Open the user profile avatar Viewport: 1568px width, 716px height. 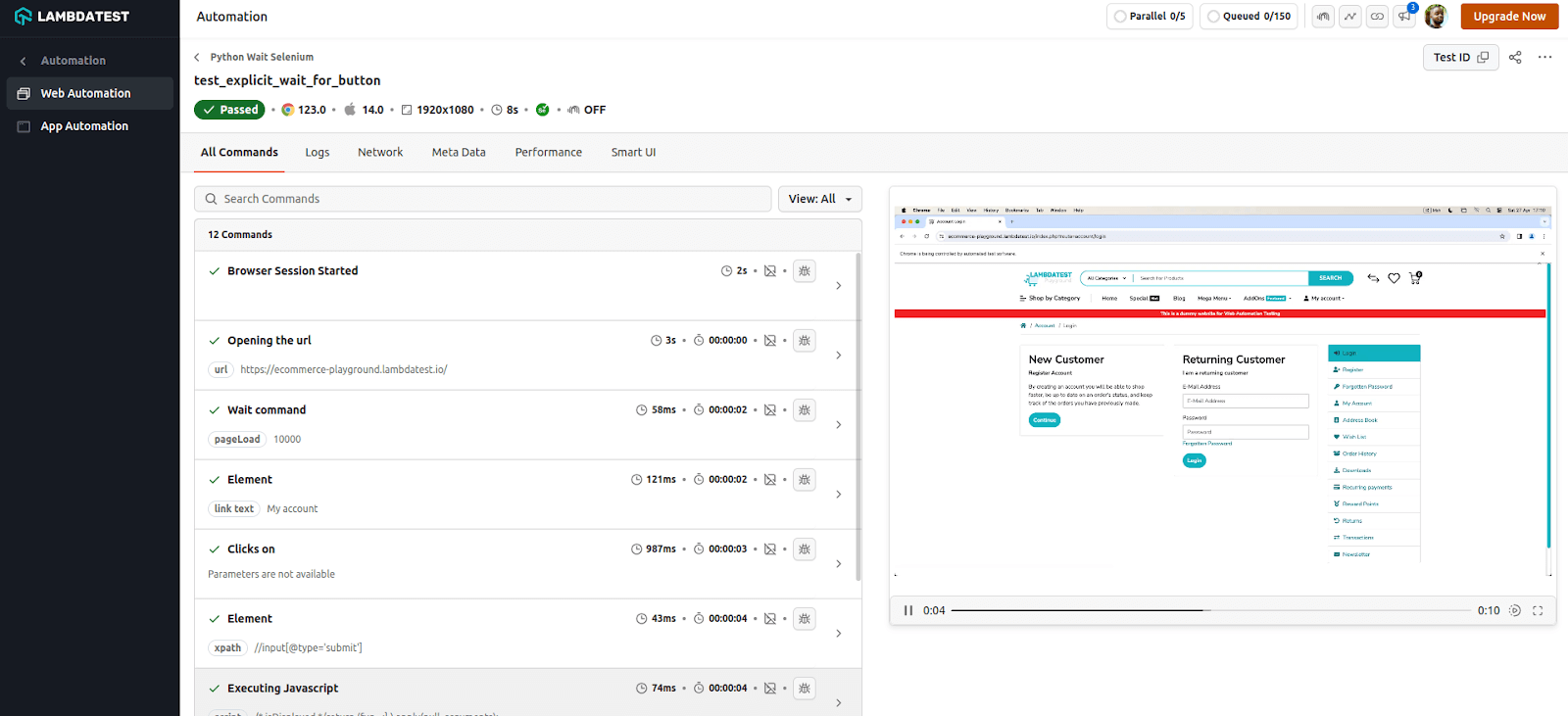[1436, 16]
